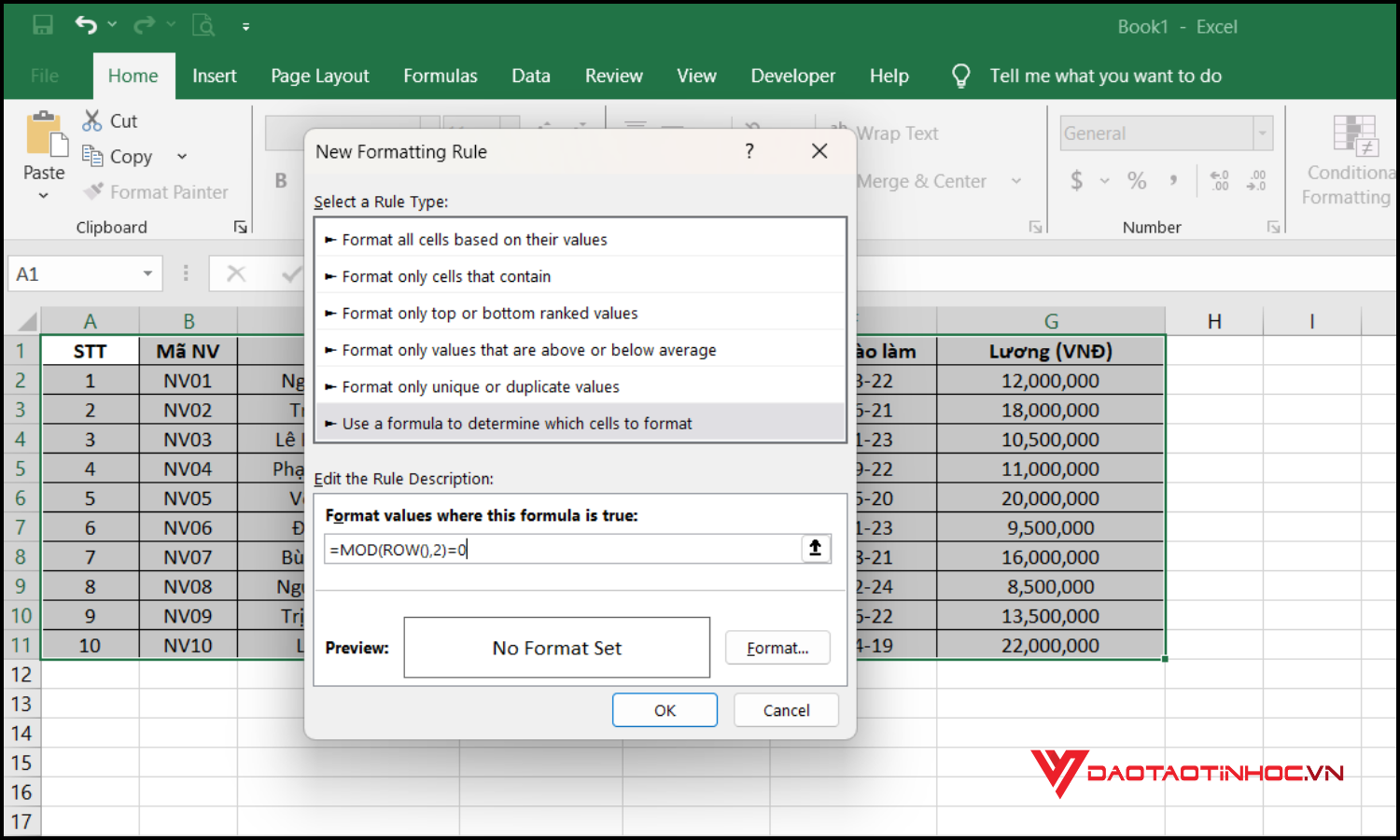The height and width of the screenshot is (840, 1400).
Task: Save the workbook Book1
Action: [43, 24]
